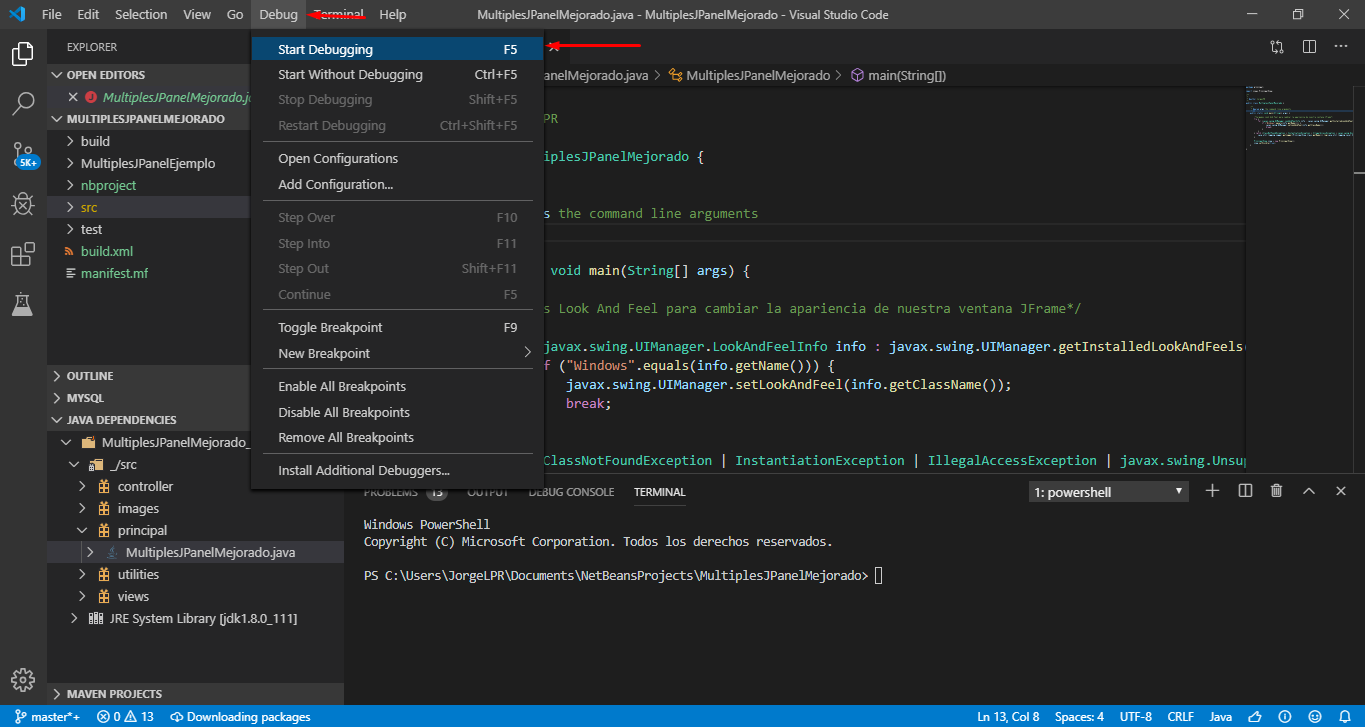Click Downloading packages in status bar
1365x727 pixels.
(x=240, y=716)
